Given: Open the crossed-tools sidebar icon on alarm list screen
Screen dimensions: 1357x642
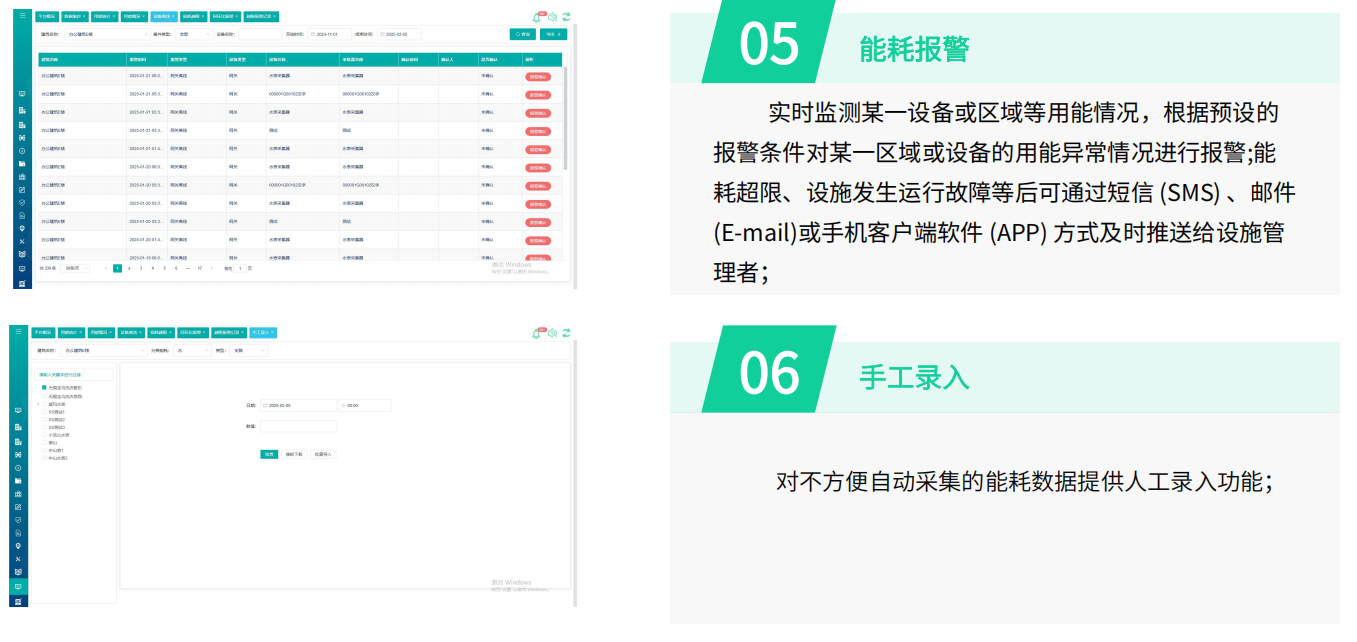Looking at the screenshot, I should point(22,242).
